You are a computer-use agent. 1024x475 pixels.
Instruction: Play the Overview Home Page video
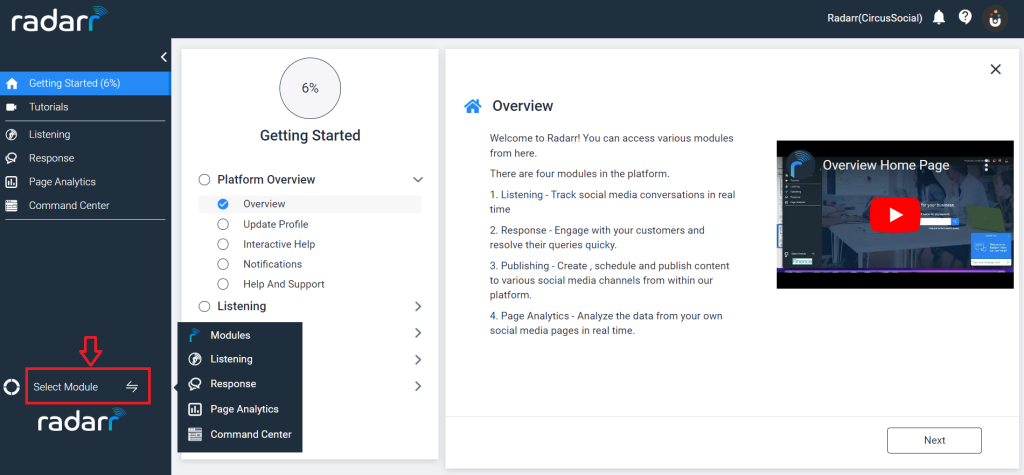pos(895,215)
